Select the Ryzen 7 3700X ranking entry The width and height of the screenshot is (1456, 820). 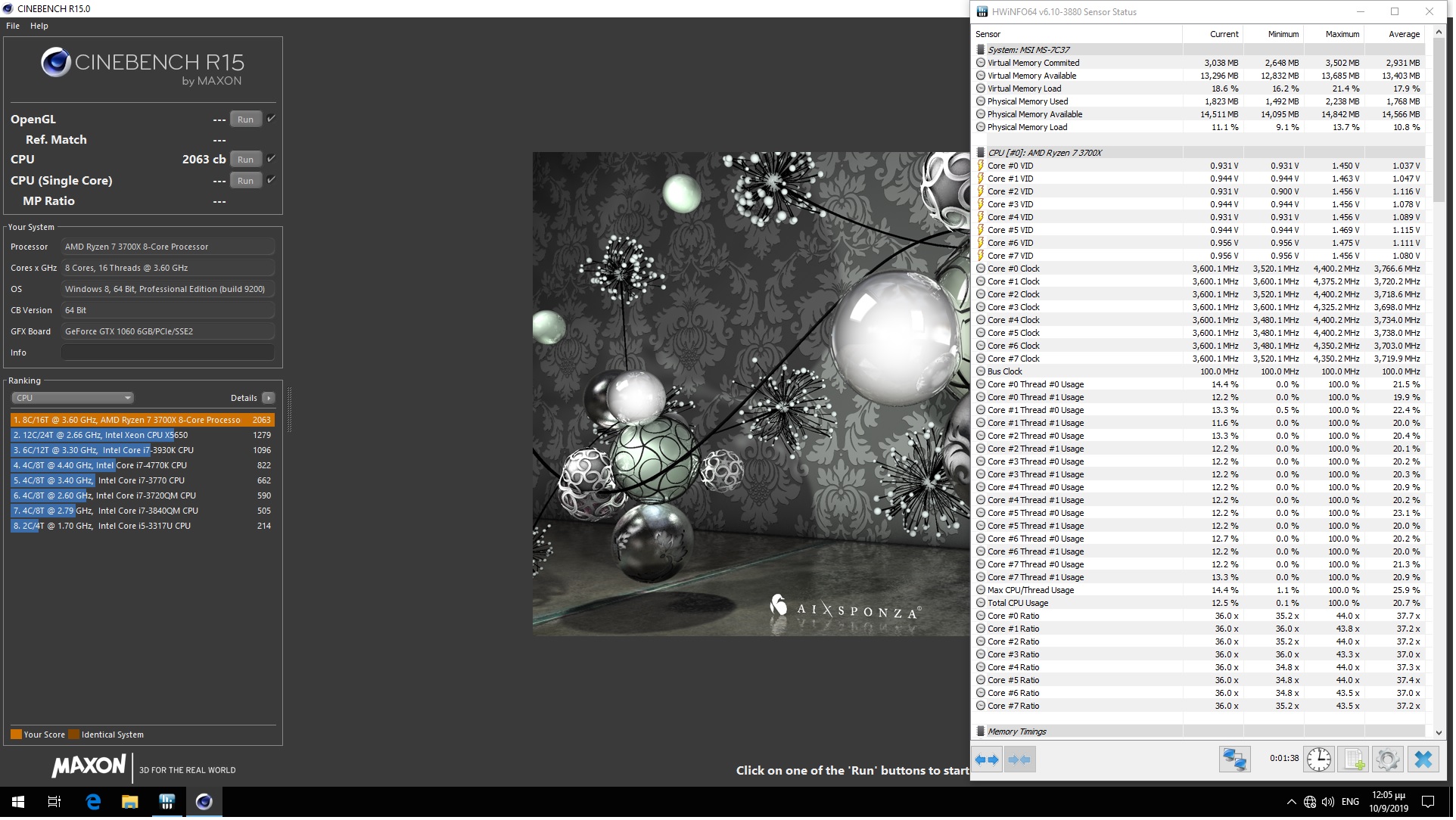[x=142, y=421]
